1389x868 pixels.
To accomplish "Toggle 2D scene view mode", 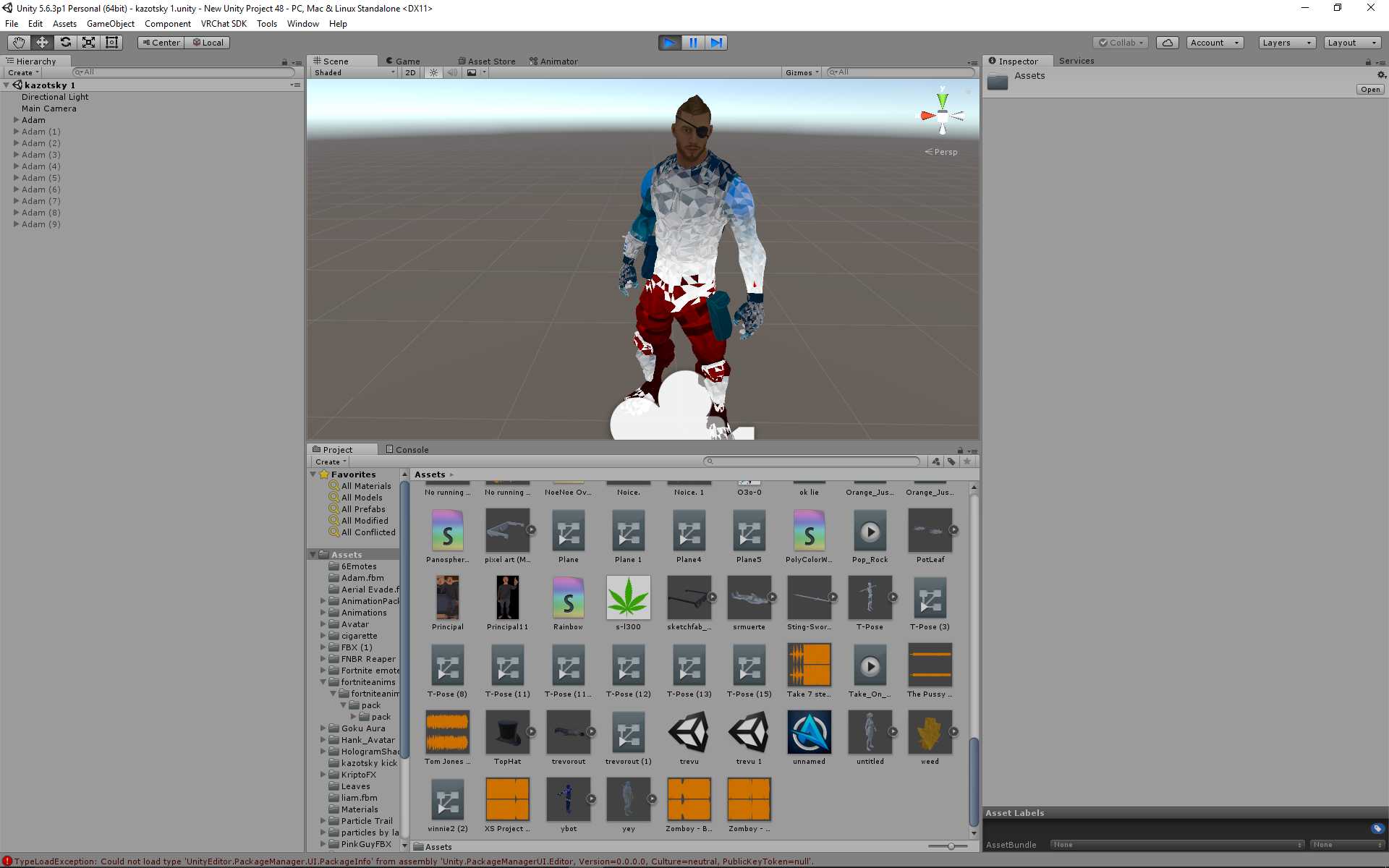I will click(410, 72).
